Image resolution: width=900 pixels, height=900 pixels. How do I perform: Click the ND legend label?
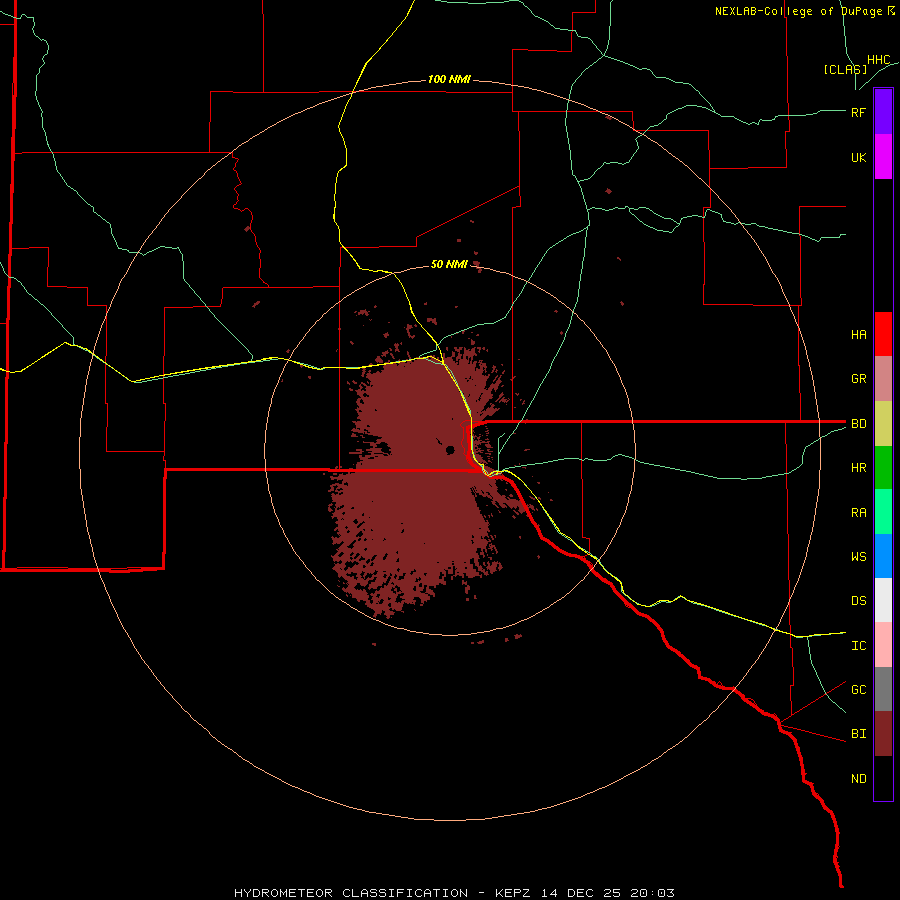pos(858,779)
